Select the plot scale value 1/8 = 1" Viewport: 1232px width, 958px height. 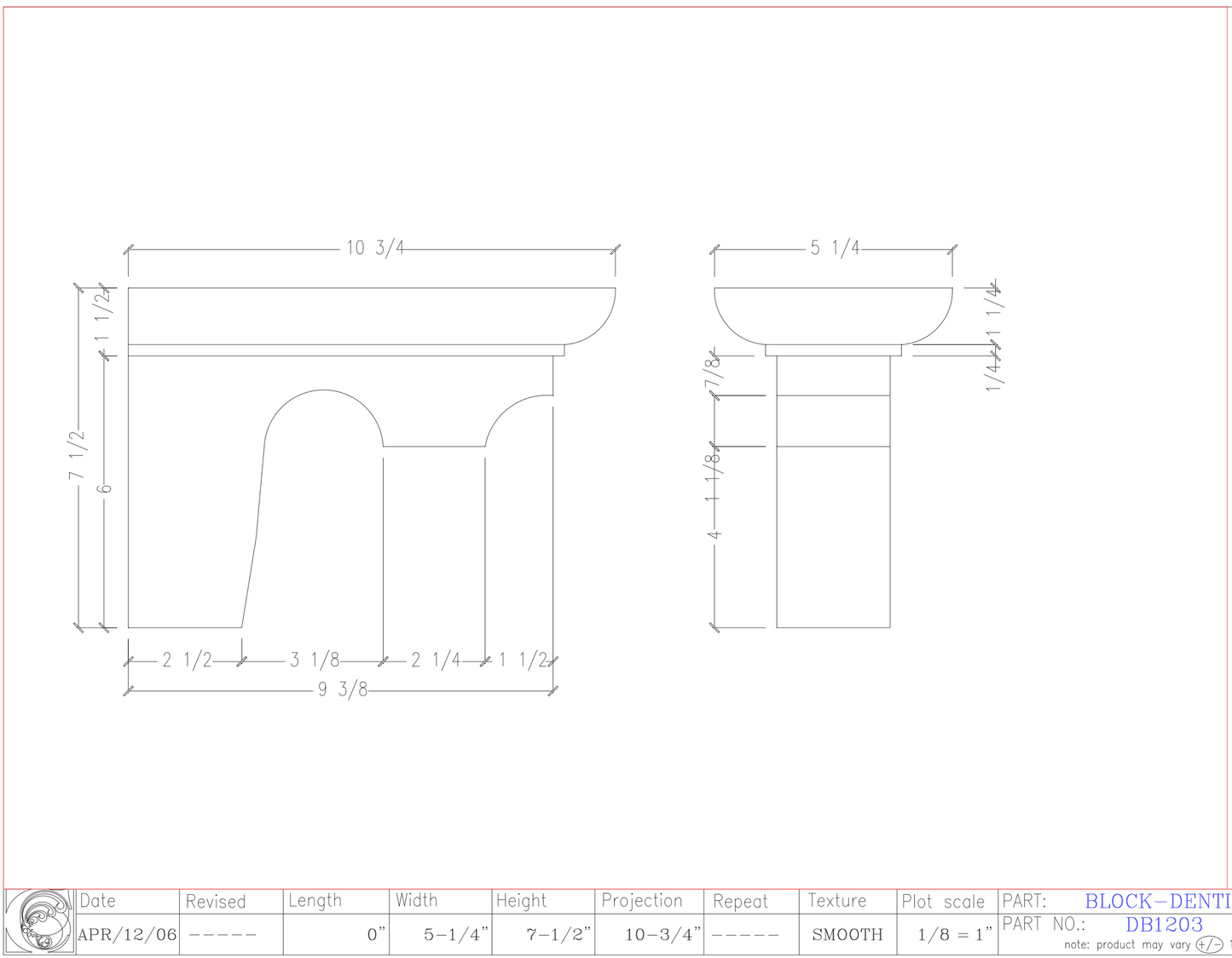pos(955,935)
